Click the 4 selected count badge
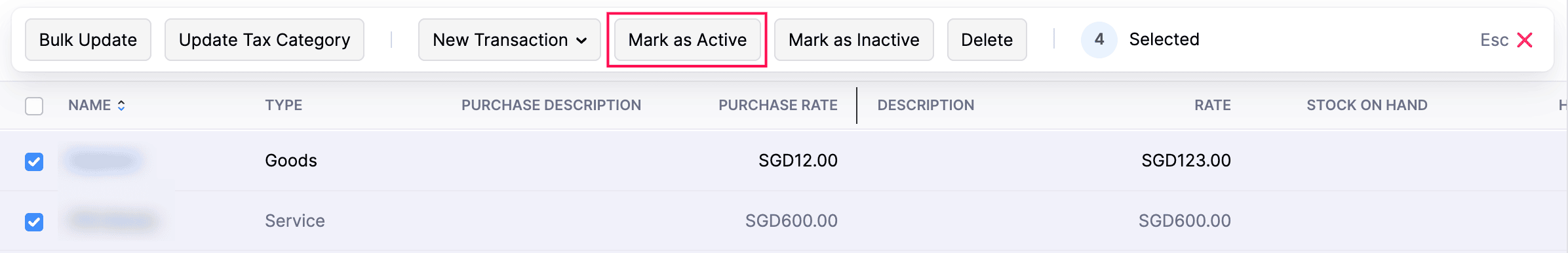Screen dimensions: 1568x253 coord(1099,39)
